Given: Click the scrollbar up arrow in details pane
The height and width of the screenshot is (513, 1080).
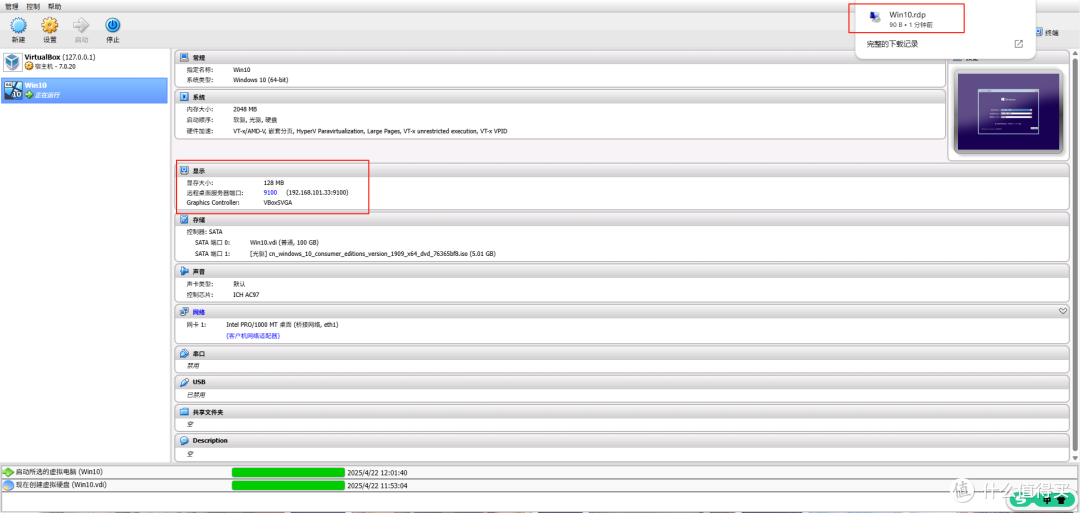Looking at the screenshot, I should coord(1075,53).
